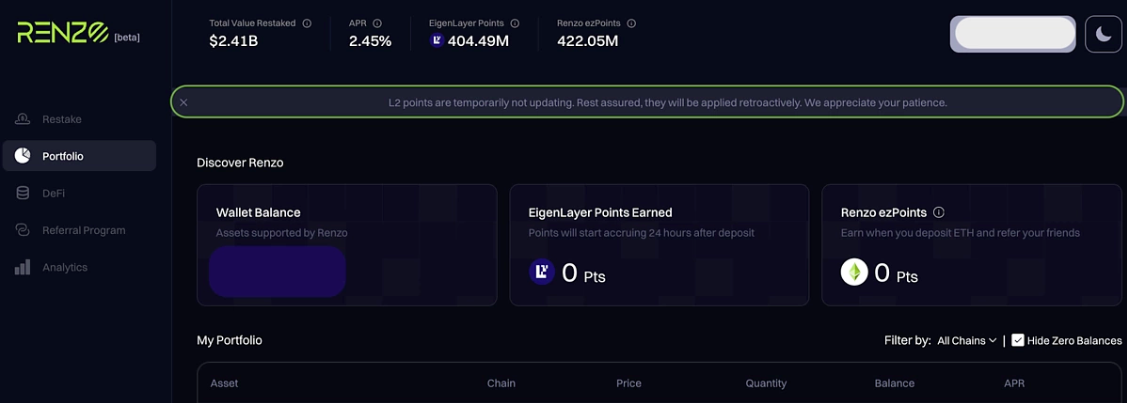Screen dimensions: 1127x403
Task: Click the Wallet Balance purple box
Action: pos(277,271)
